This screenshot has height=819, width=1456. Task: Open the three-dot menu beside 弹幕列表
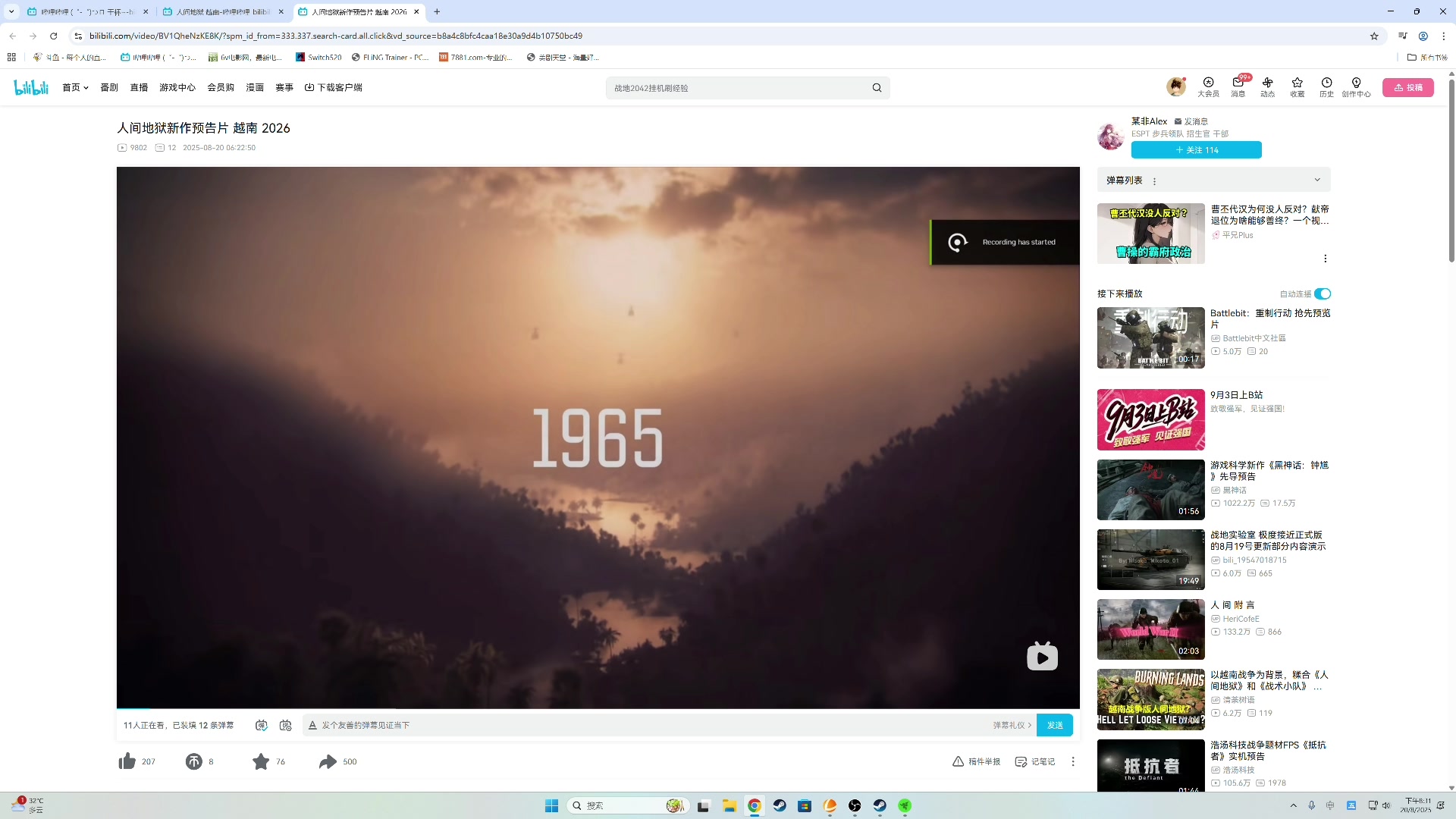coord(1154,181)
